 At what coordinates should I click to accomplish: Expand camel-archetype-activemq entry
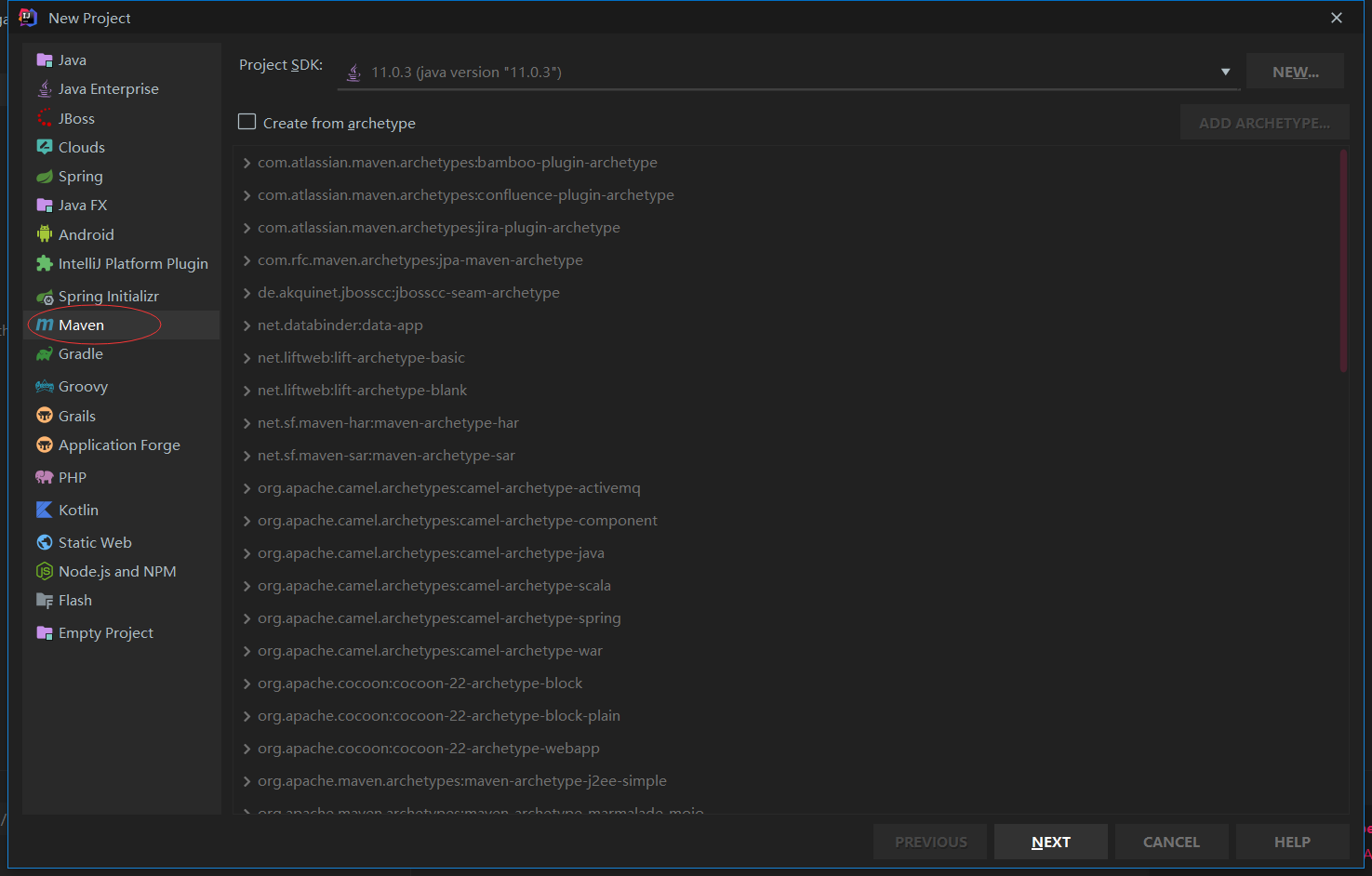point(246,488)
